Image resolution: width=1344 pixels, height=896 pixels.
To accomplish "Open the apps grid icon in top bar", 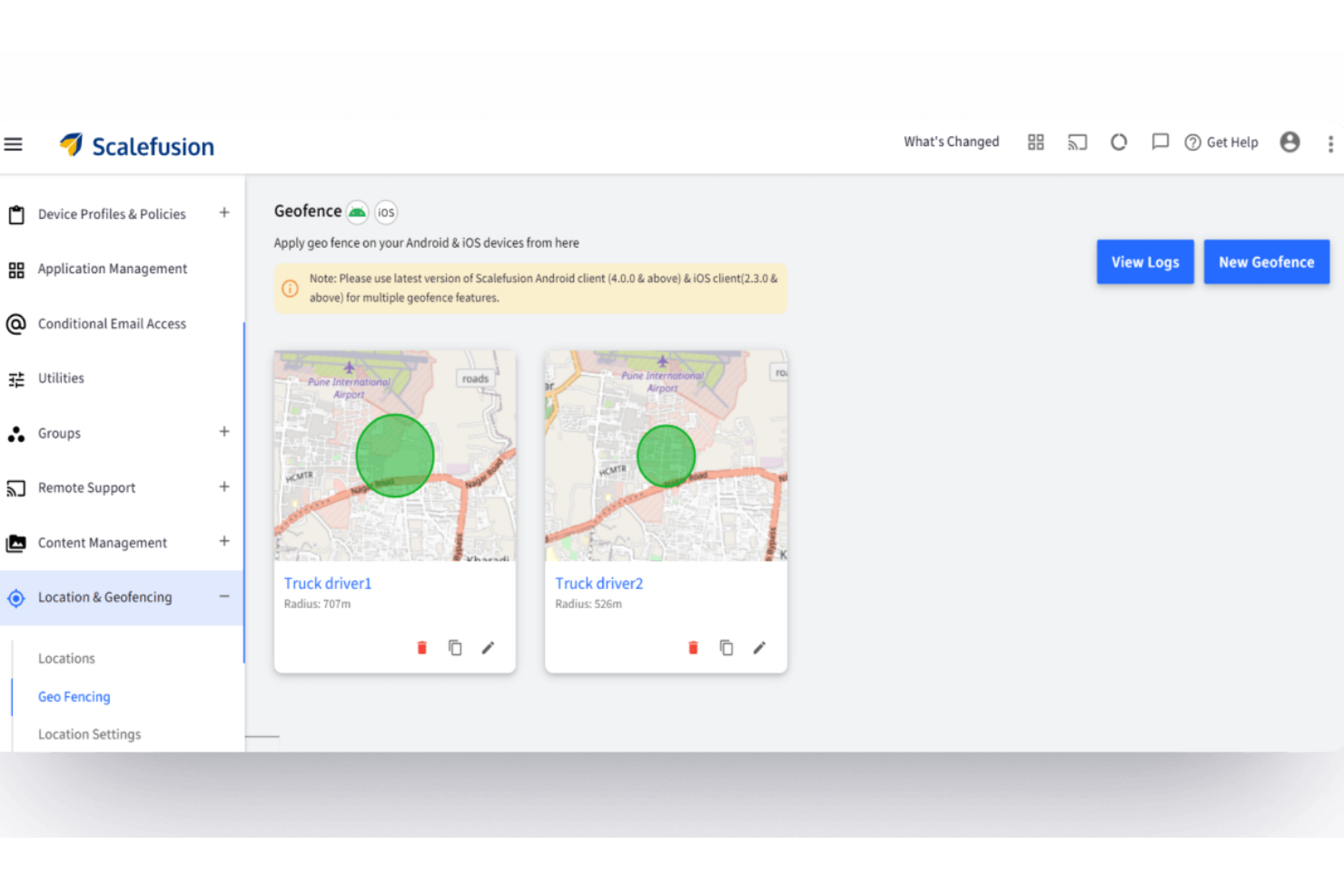I will (x=1035, y=142).
